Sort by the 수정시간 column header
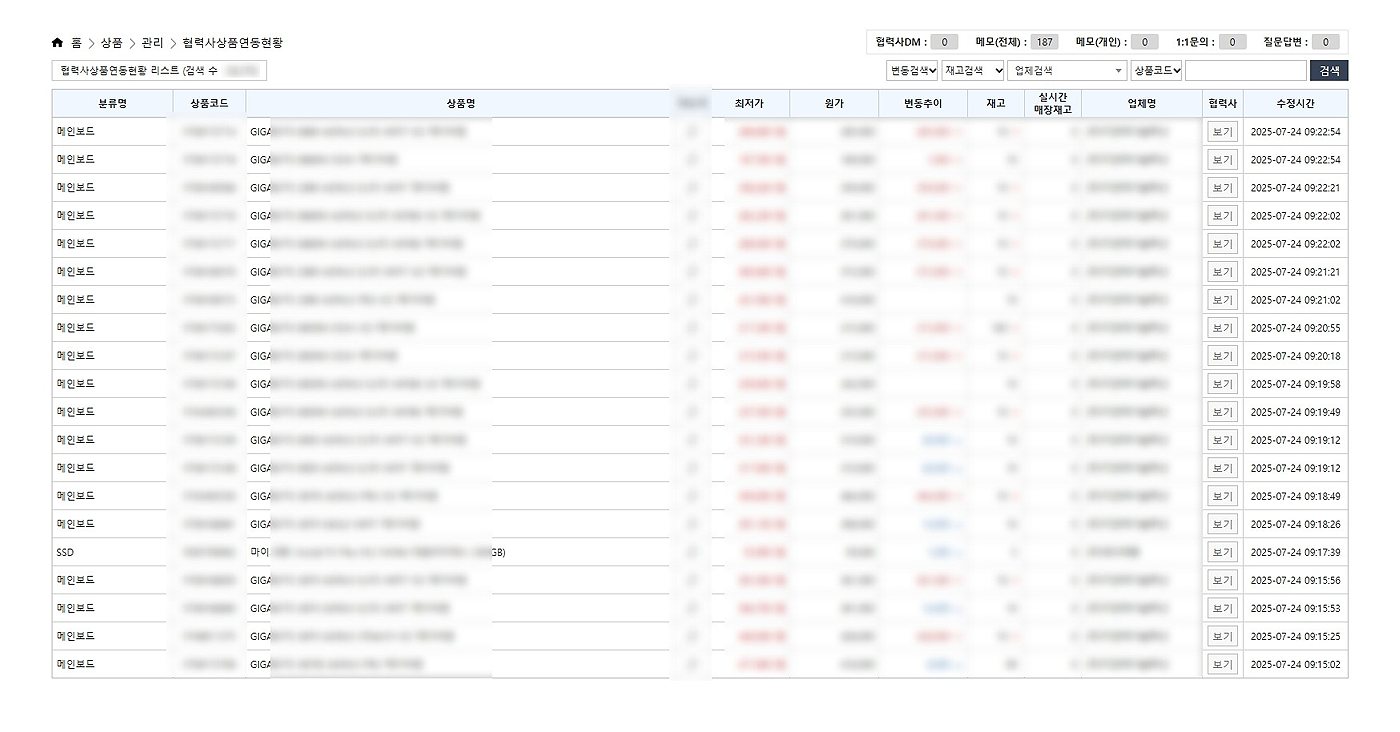The width and height of the screenshot is (1400, 732). 1295,104
